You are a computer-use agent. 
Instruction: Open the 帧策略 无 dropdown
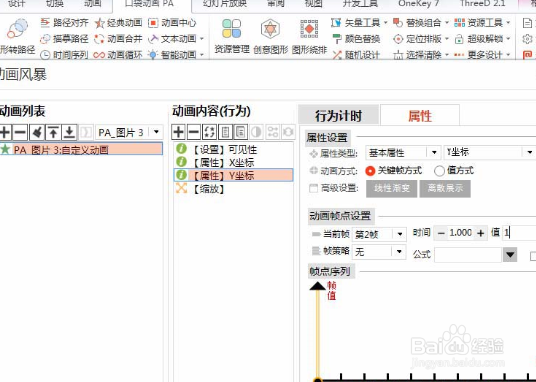click(x=399, y=252)
